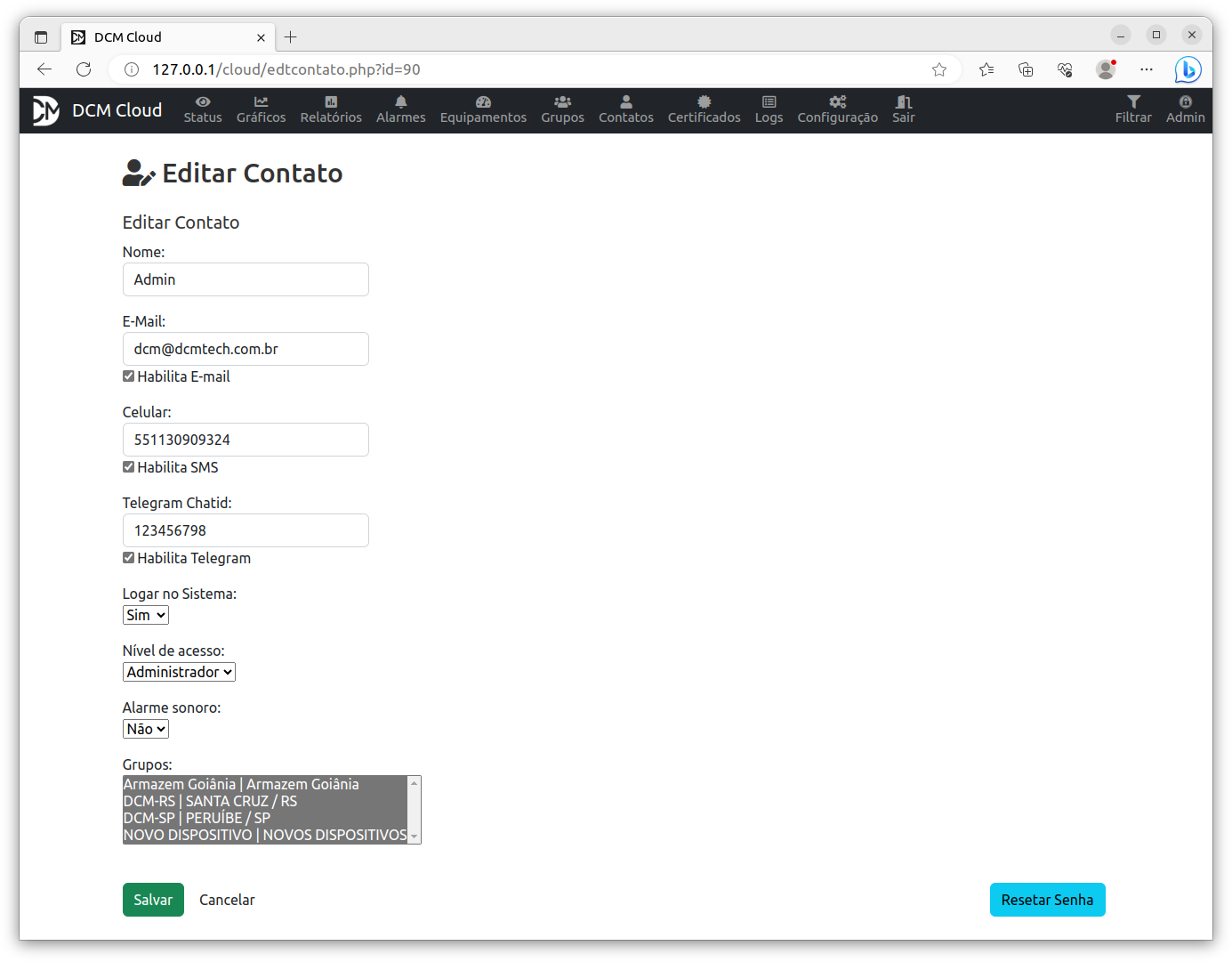Screen dimensions: 1232x962
Task: Open the Status page icon
Action: pos(203,101)
